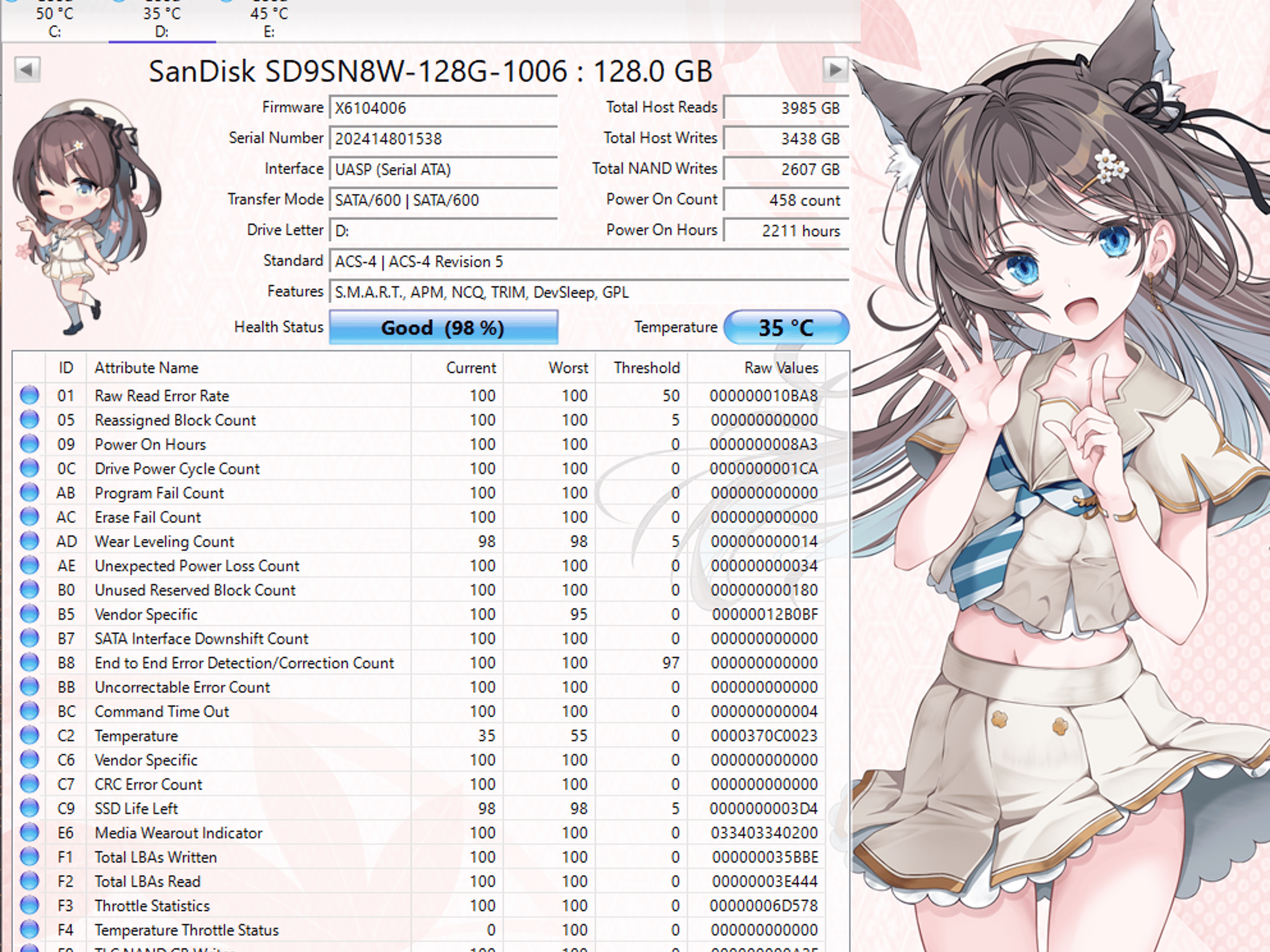
Task: Click the Features field with S.M.A.R.T., APM
Action: [589, 292]
